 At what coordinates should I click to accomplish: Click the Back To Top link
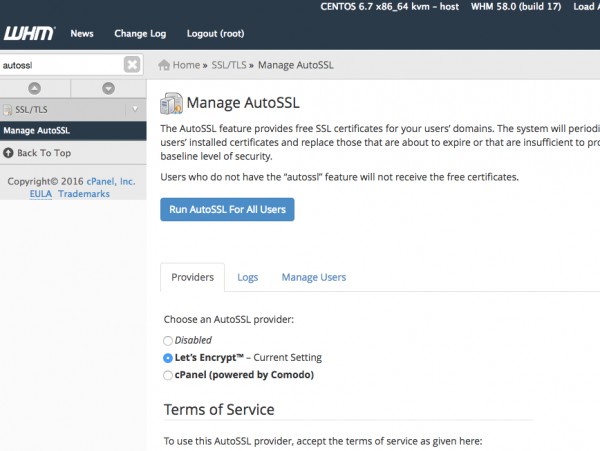coord(44,153)
